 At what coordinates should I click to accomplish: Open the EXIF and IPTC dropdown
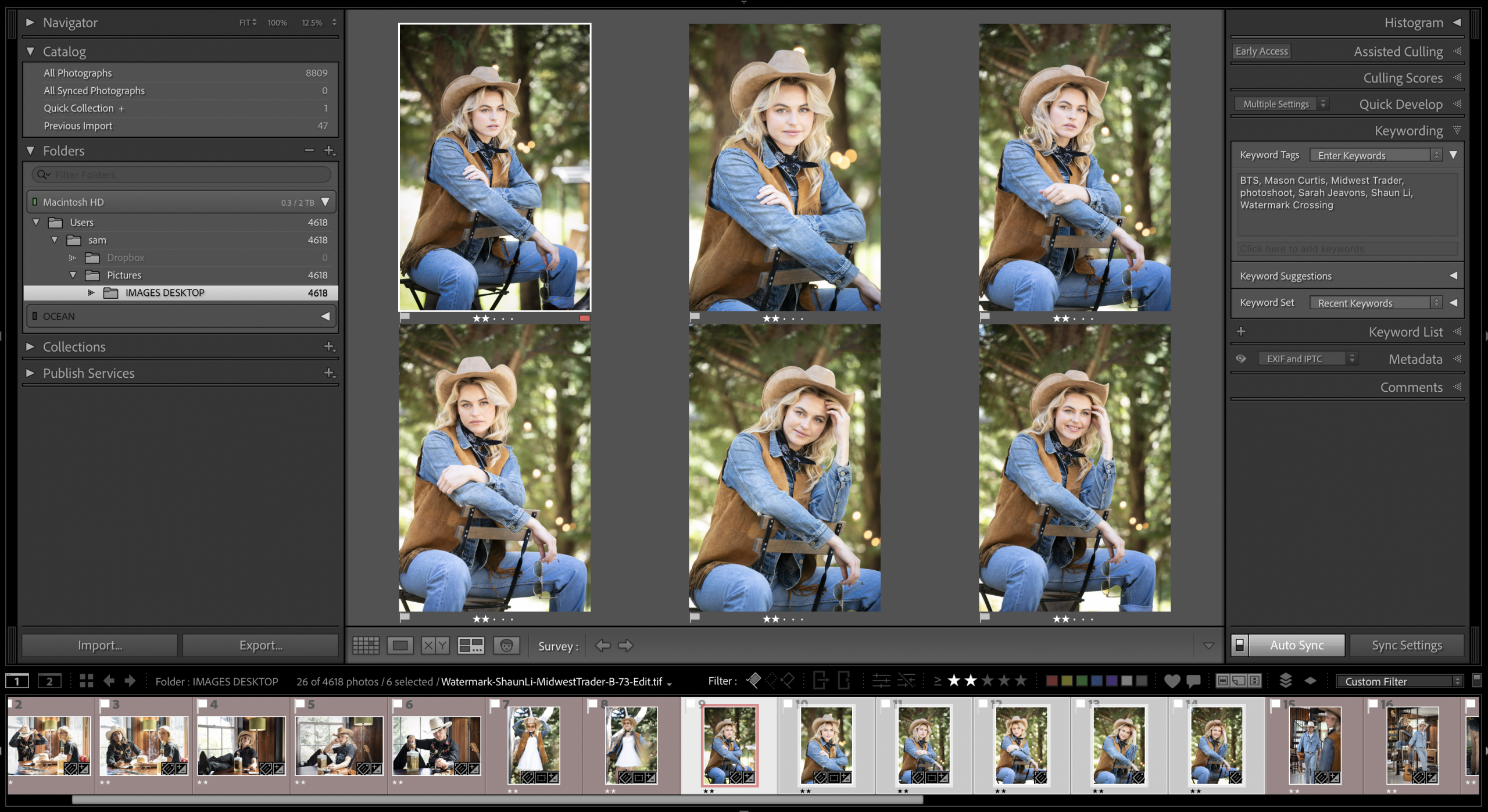coord(1306,359)
